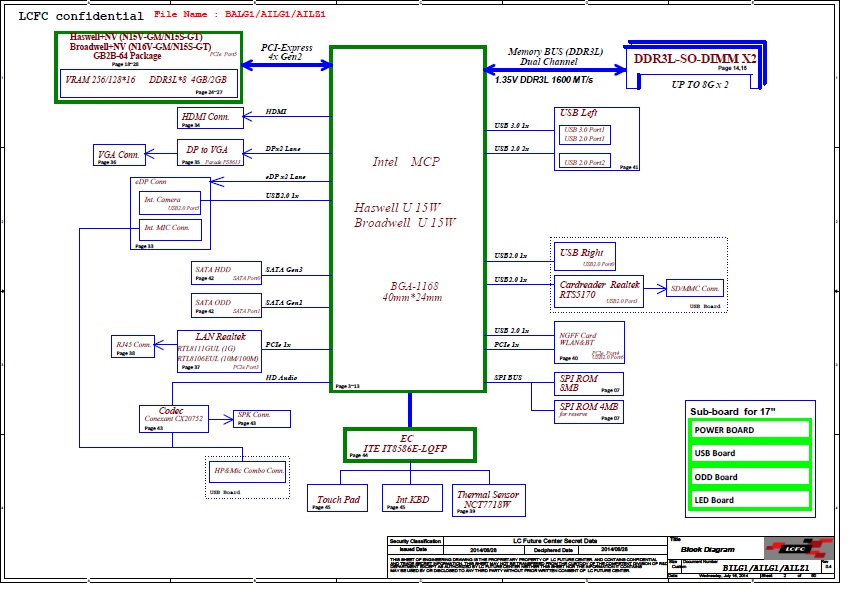Select the 1.35V DDR3L 1600 MT/s text
The width and height of the screenshot is (851, 601).
coord(544,80)
